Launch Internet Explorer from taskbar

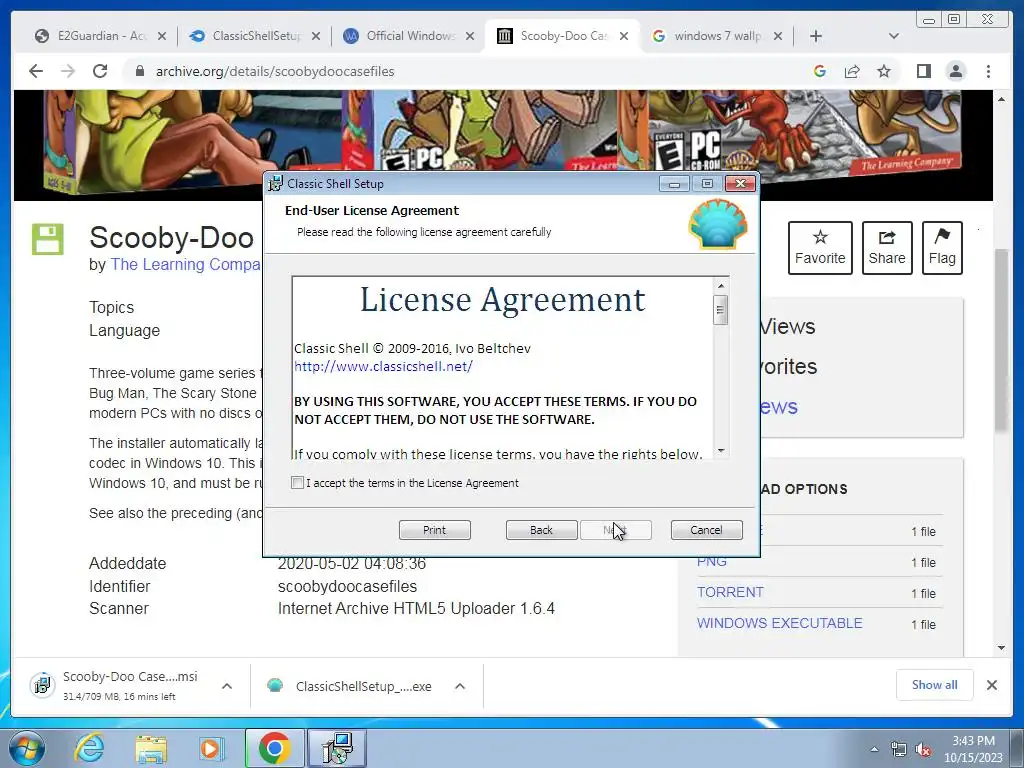tap(89, 748)
